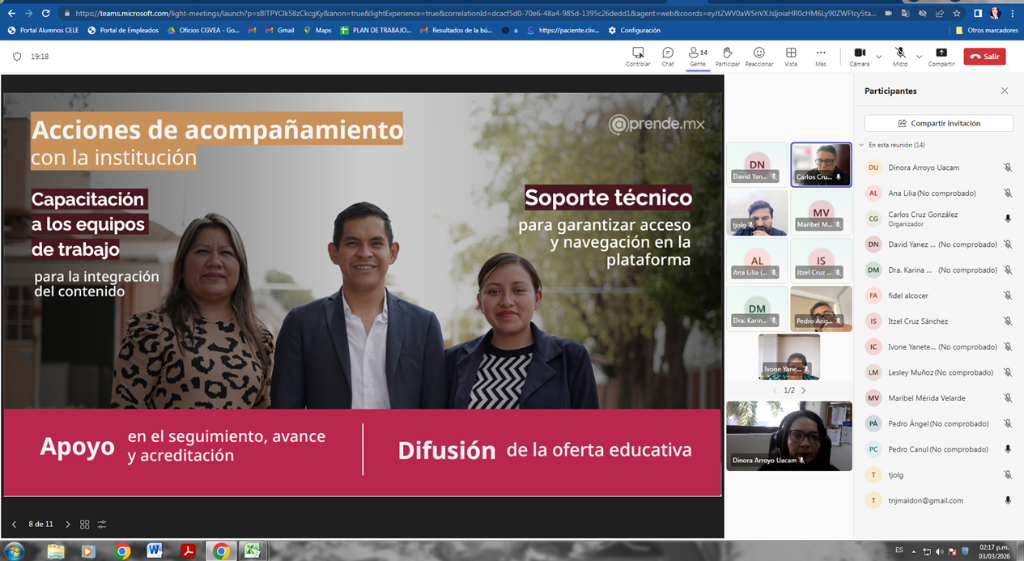Open Windows Start menu orb

click(x=14, y=551)
